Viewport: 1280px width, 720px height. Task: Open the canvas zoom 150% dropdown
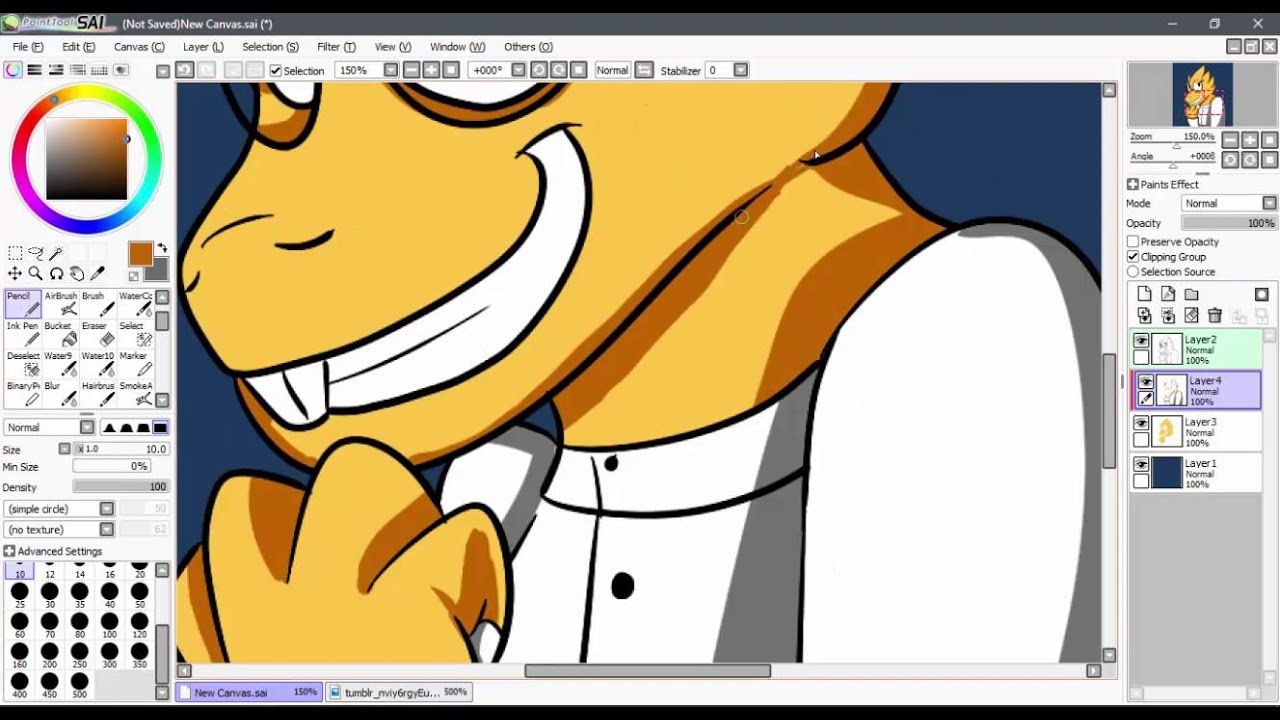click(x=391, y=70)
